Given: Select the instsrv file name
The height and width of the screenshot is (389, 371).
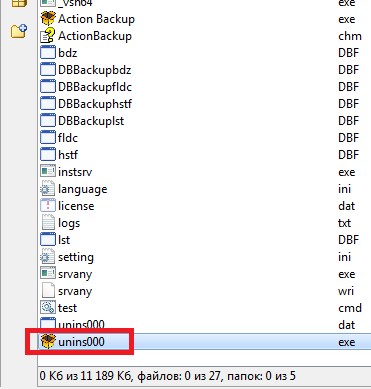Looking at the screenshot, I should [x=75, y=172].
